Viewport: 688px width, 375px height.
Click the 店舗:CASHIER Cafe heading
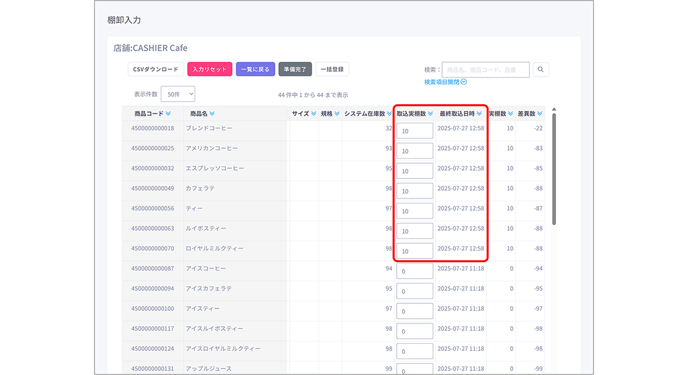150,48
